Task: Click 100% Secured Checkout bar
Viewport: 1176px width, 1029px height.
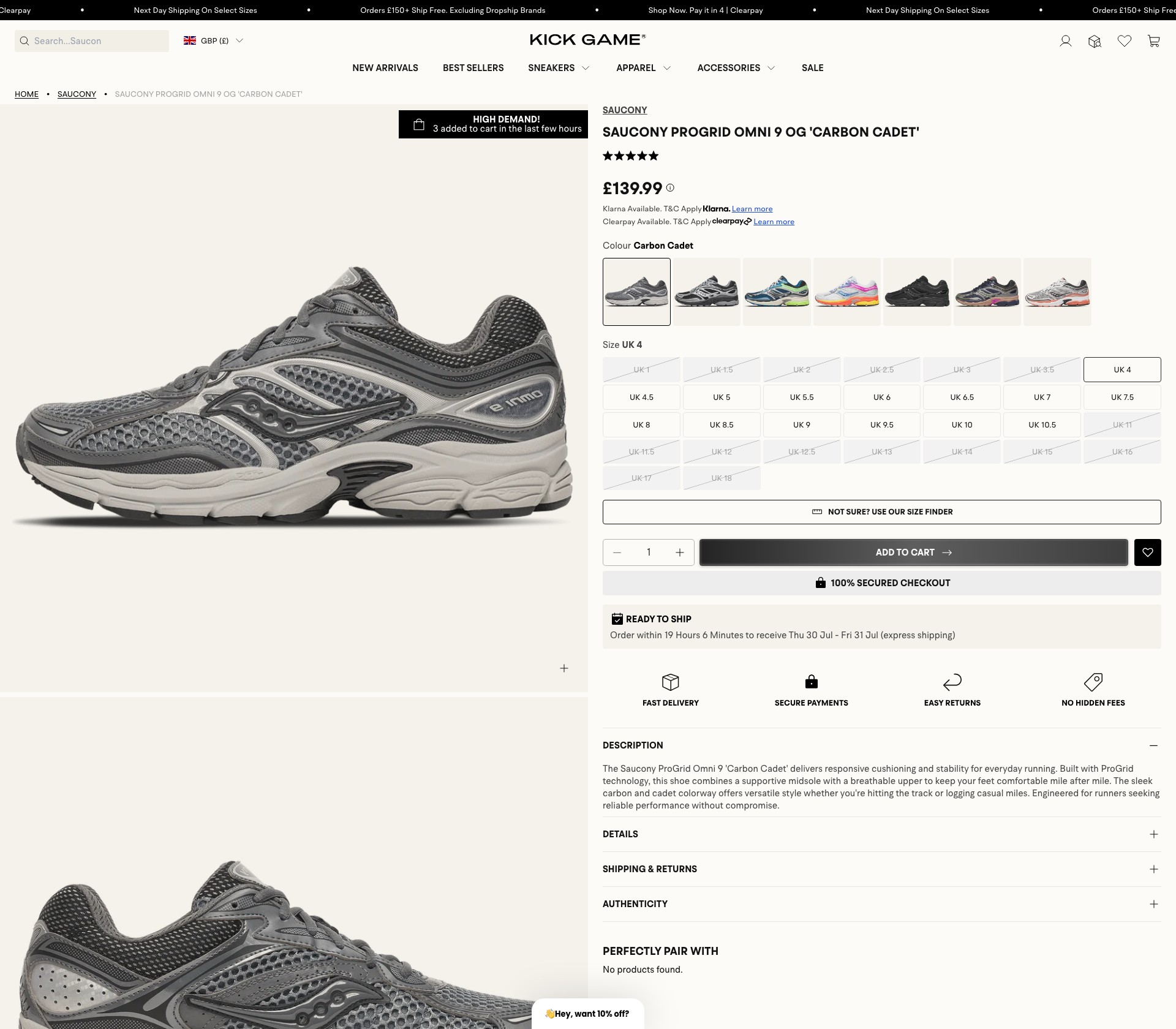Action: coord(882,583)
